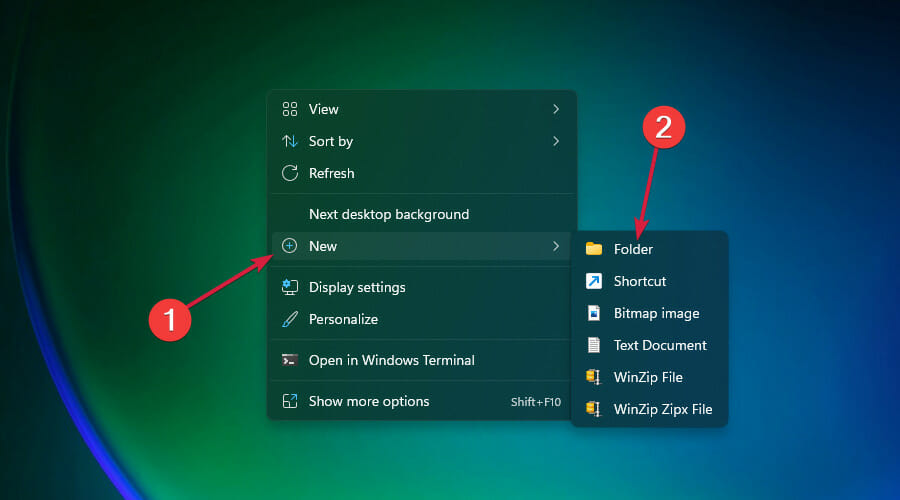The image size is (900, 500).
Task: Click the Display settings monitor icon
Action: (x=290, y=287)
